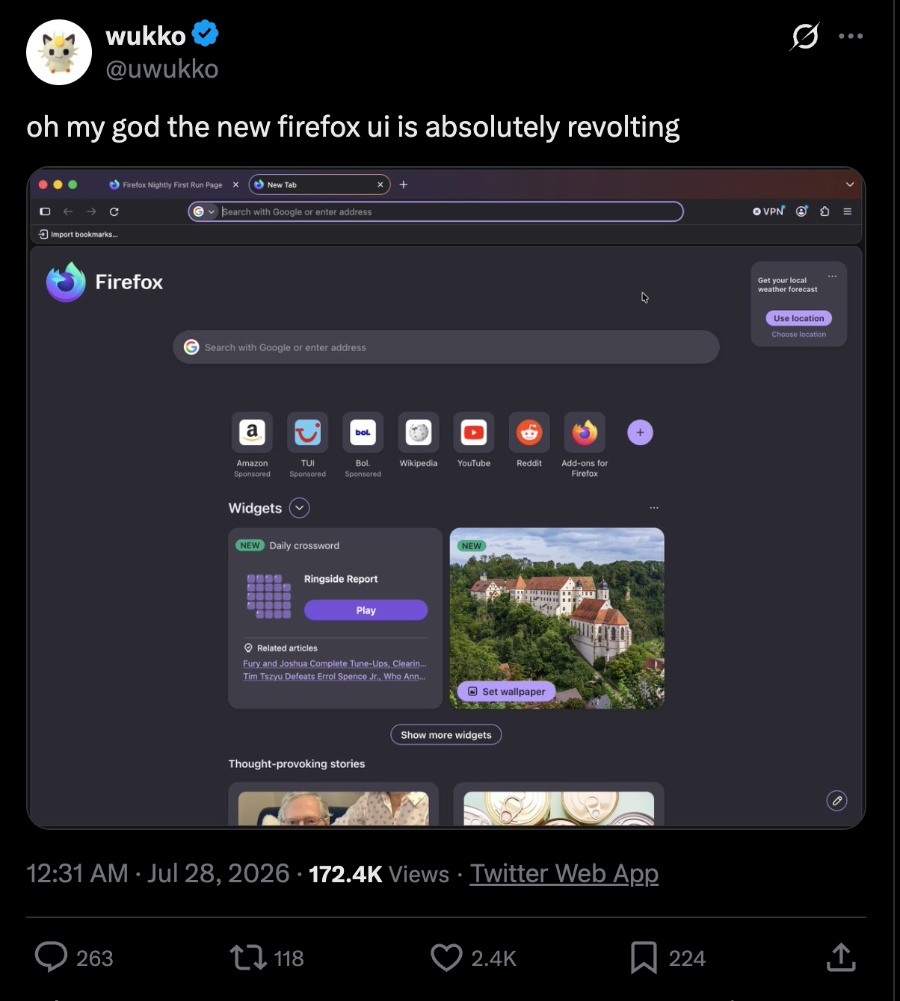900x1001 pixels.
Task: Retweet the post via repost icon
Action: [x=248, y=958]
